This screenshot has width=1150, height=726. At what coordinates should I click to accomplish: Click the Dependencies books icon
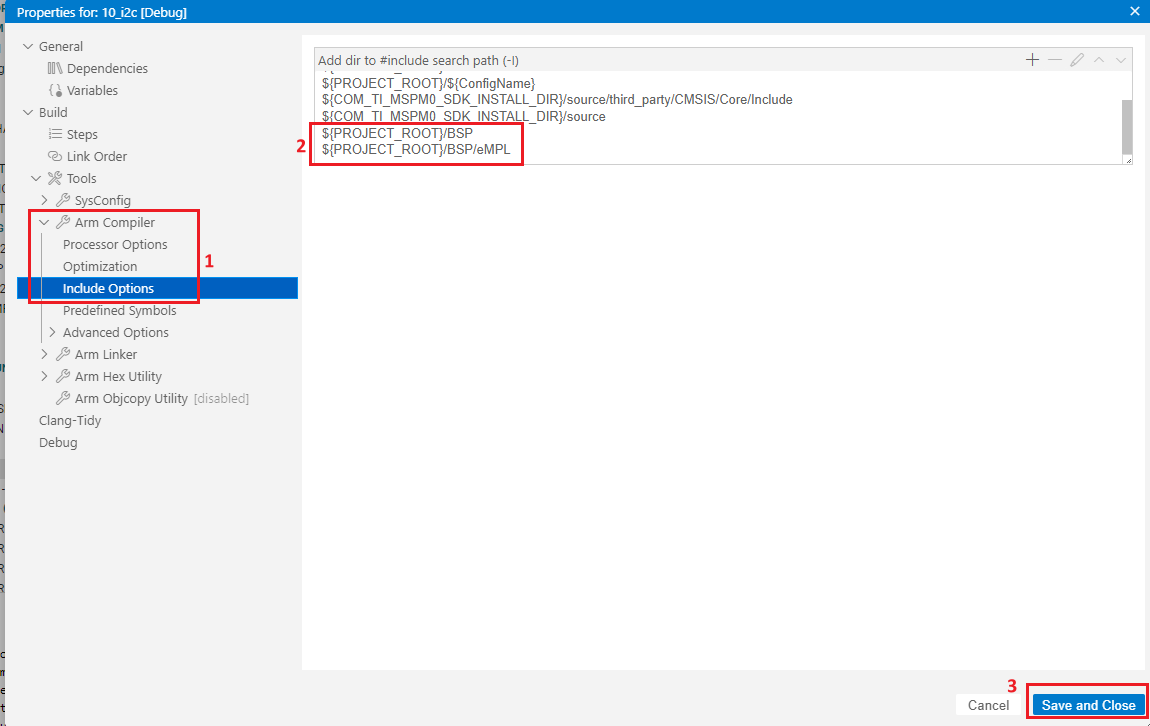pos(55,68)
